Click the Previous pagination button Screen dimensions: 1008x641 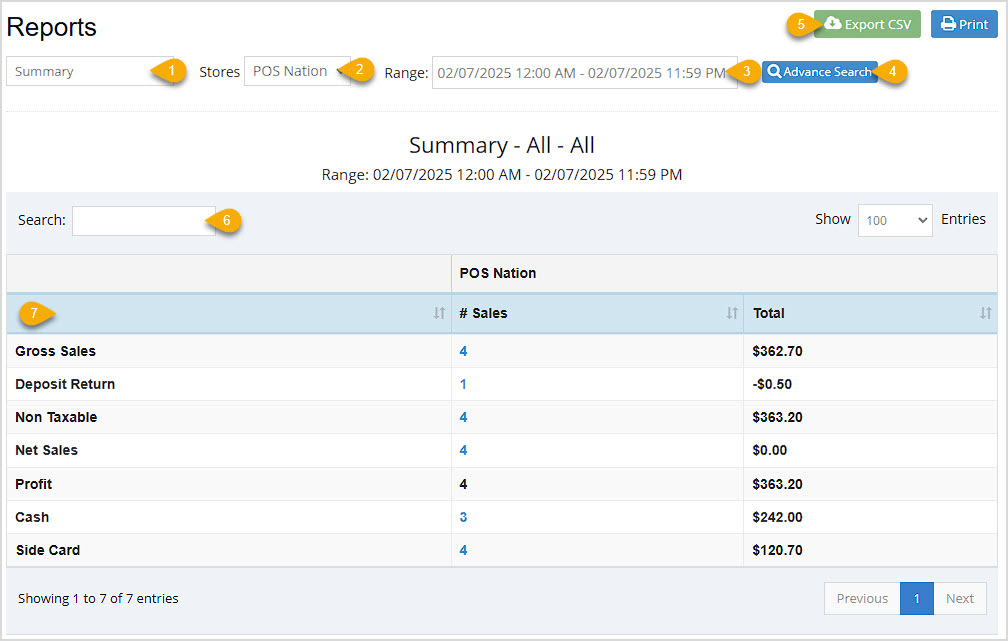coord(861,598)
